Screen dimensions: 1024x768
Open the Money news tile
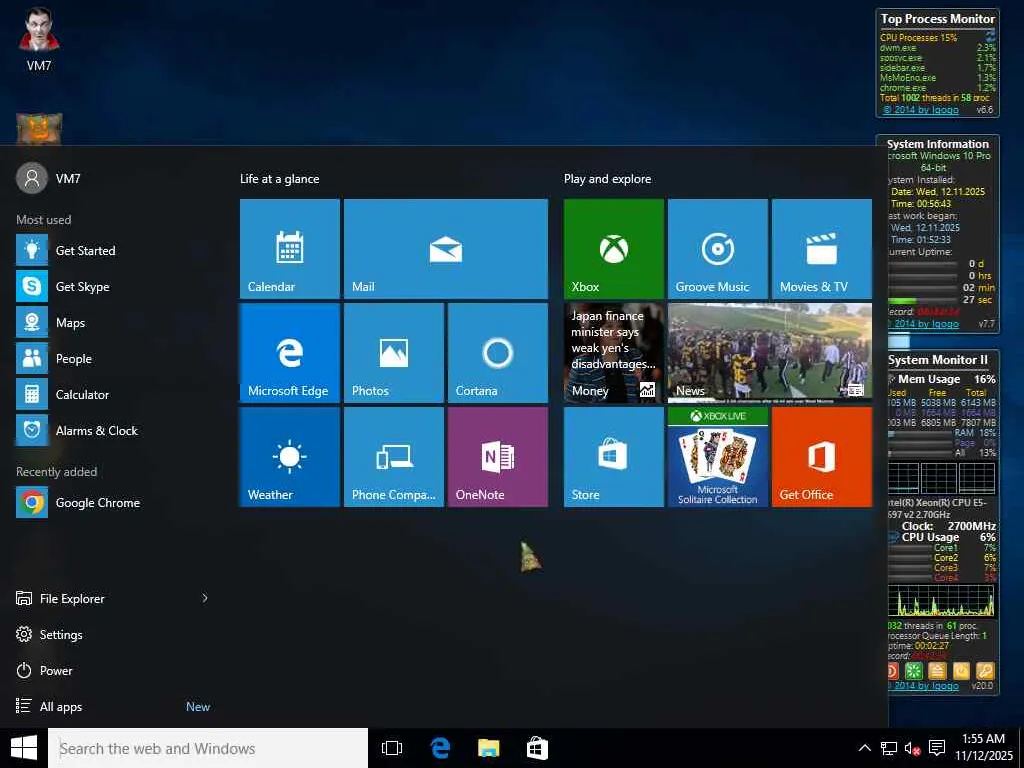click(x=613, y=353)
